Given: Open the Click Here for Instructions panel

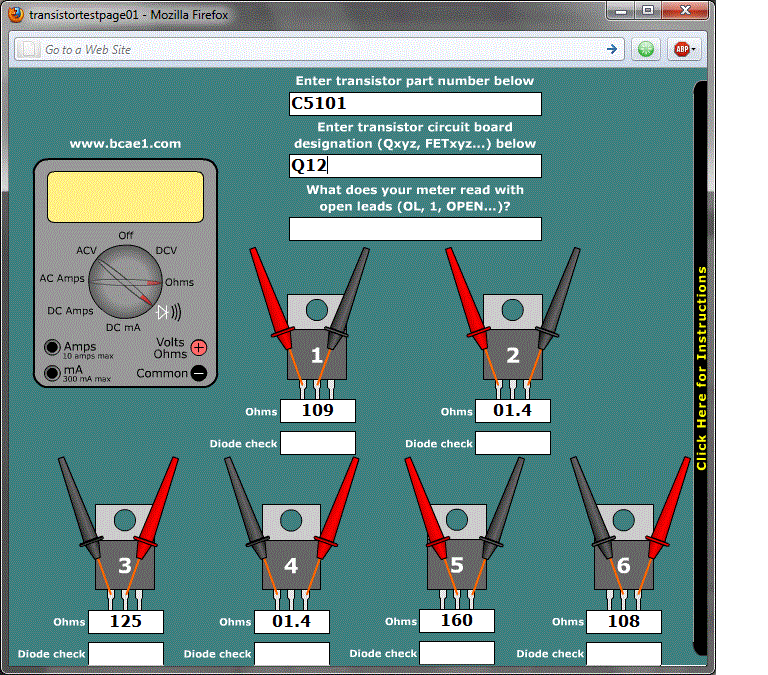Looking at the screenshot, I should click(x=701, y=368).
